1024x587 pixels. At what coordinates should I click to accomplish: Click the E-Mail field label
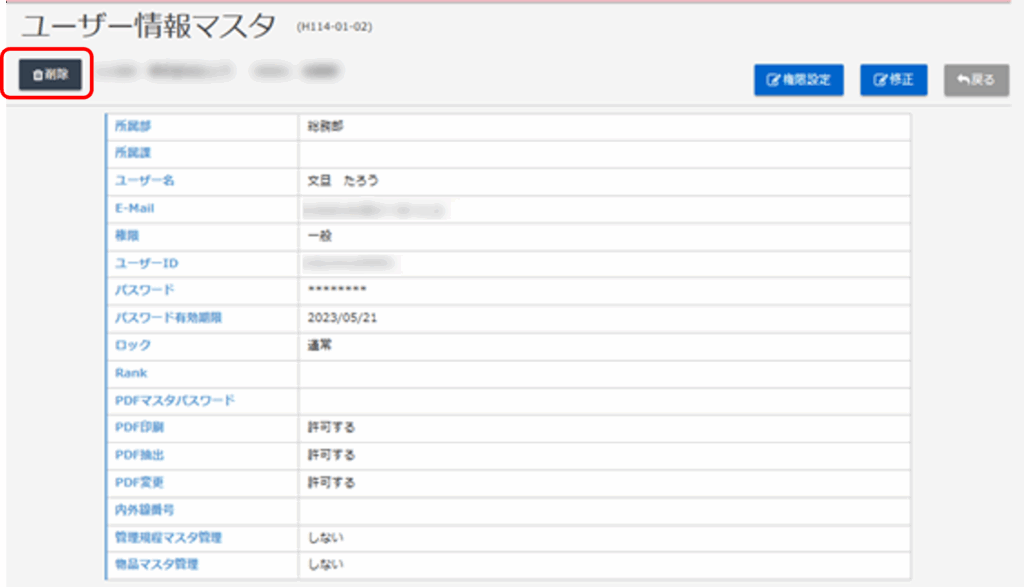(x=134, y=208)
